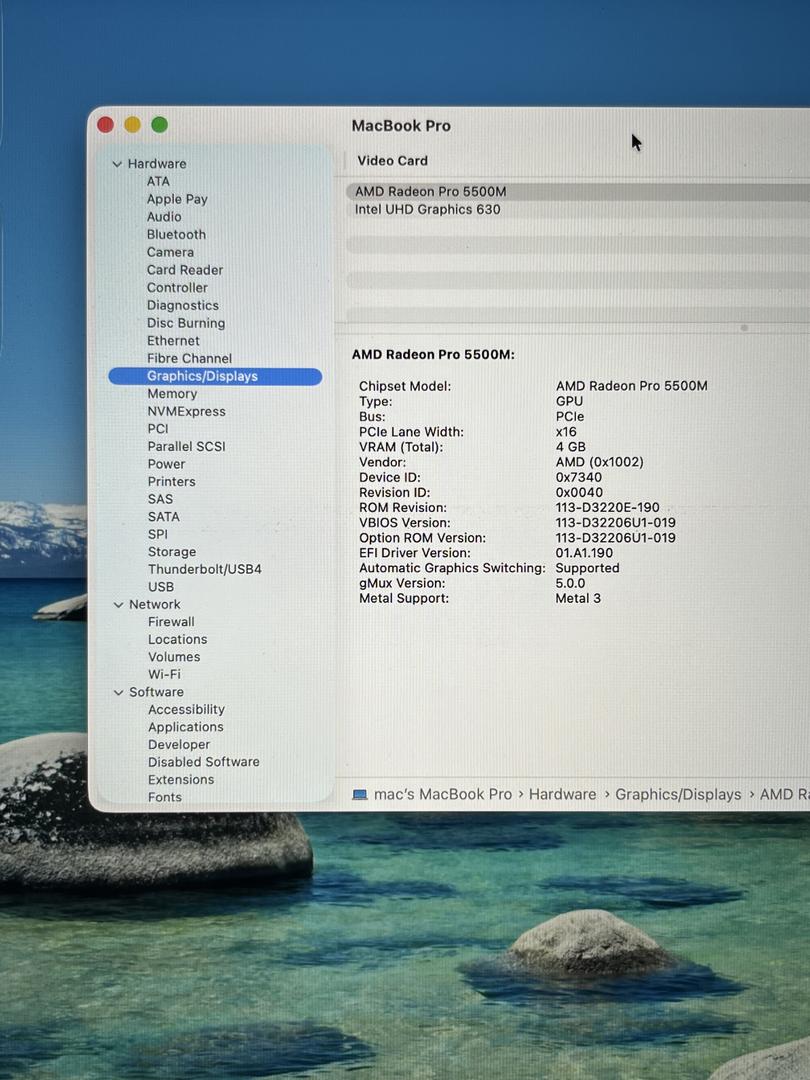Select Wi-Fi under Network
The height and width of the screenshot is (1080, 810).
coord(165,674)
